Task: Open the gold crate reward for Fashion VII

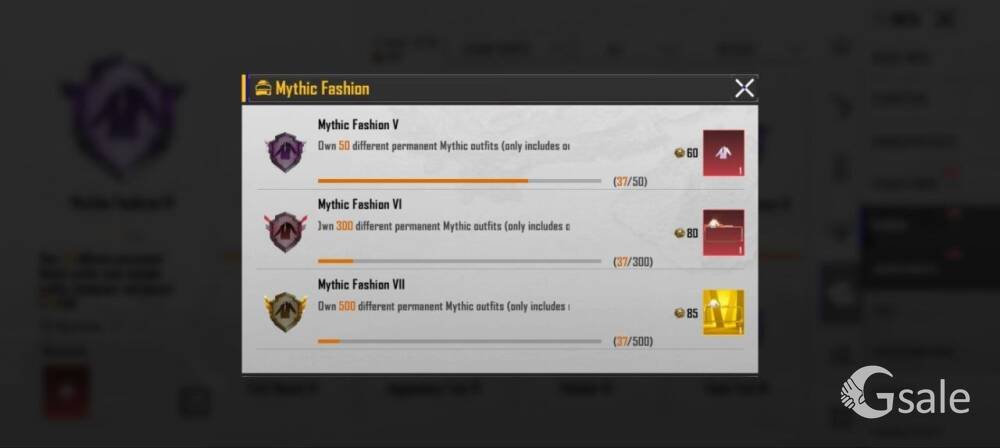Action: coord(723,313)
